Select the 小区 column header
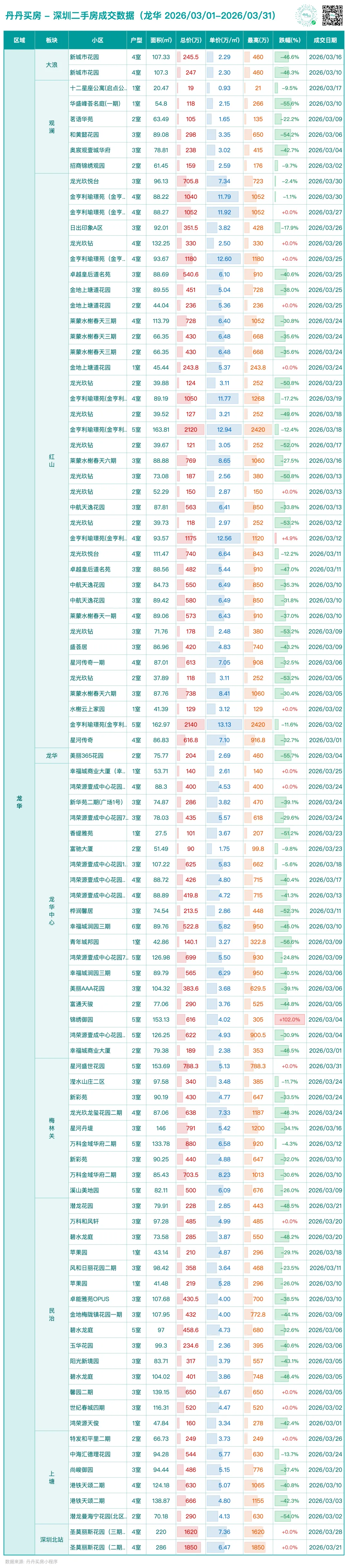This screenshot has height=1568, width=348. click(x=98, y=40)
